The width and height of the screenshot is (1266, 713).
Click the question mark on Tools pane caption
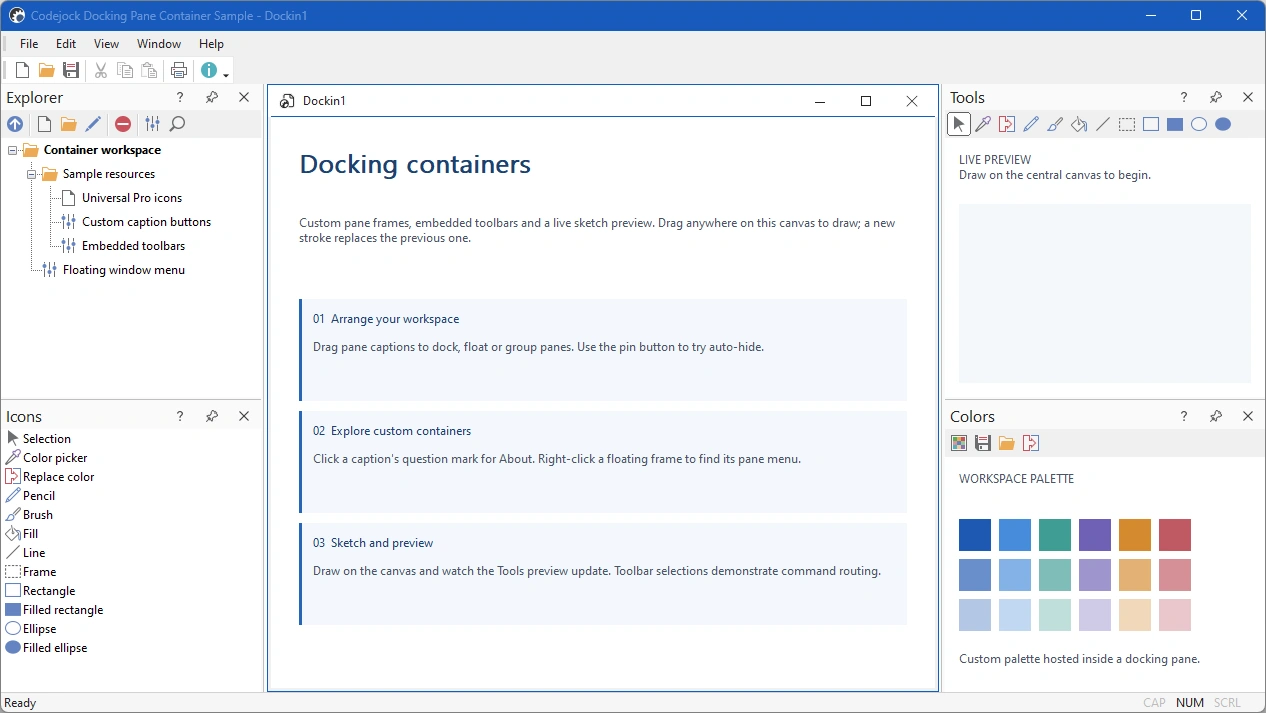[1184, 97]
